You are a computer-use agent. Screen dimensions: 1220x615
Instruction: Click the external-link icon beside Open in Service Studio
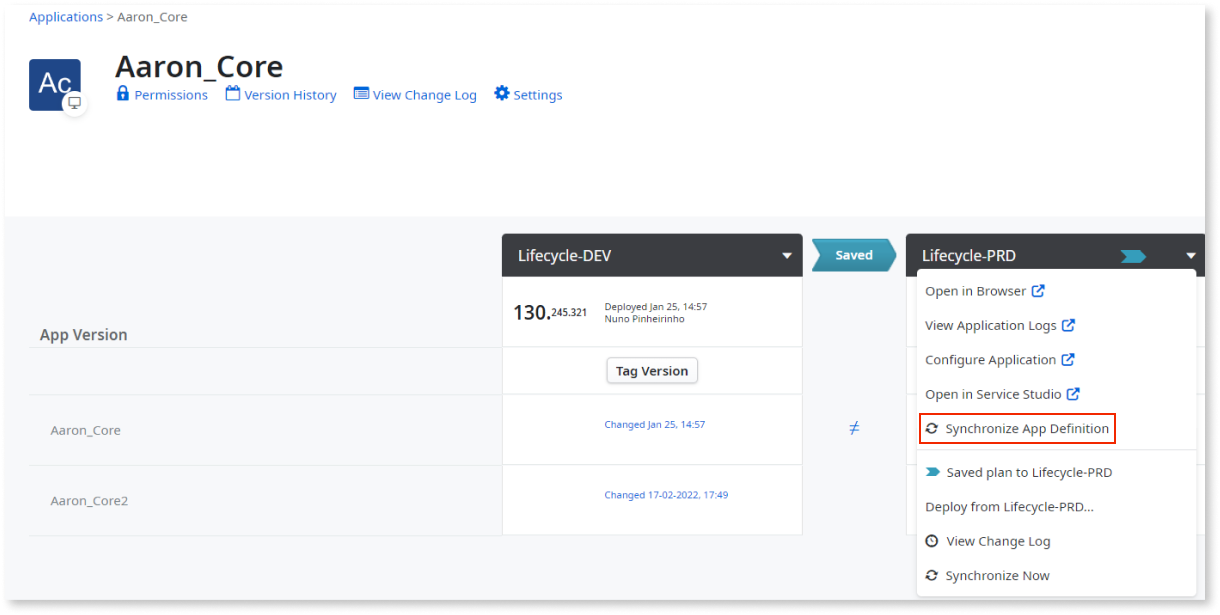pyautogui.click(x=1073, y=393)
